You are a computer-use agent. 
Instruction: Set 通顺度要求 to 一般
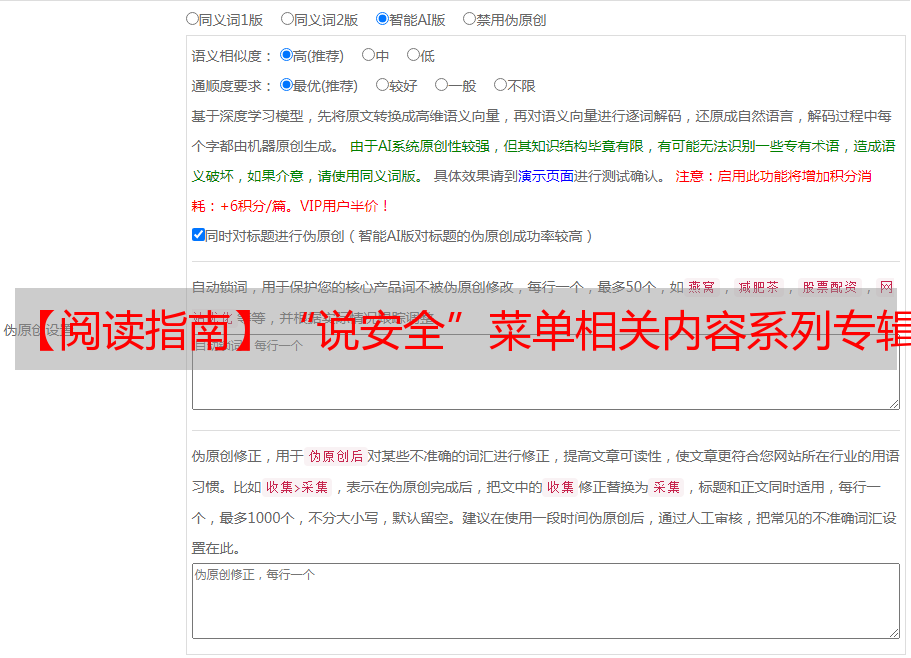[x=442, y=85]
